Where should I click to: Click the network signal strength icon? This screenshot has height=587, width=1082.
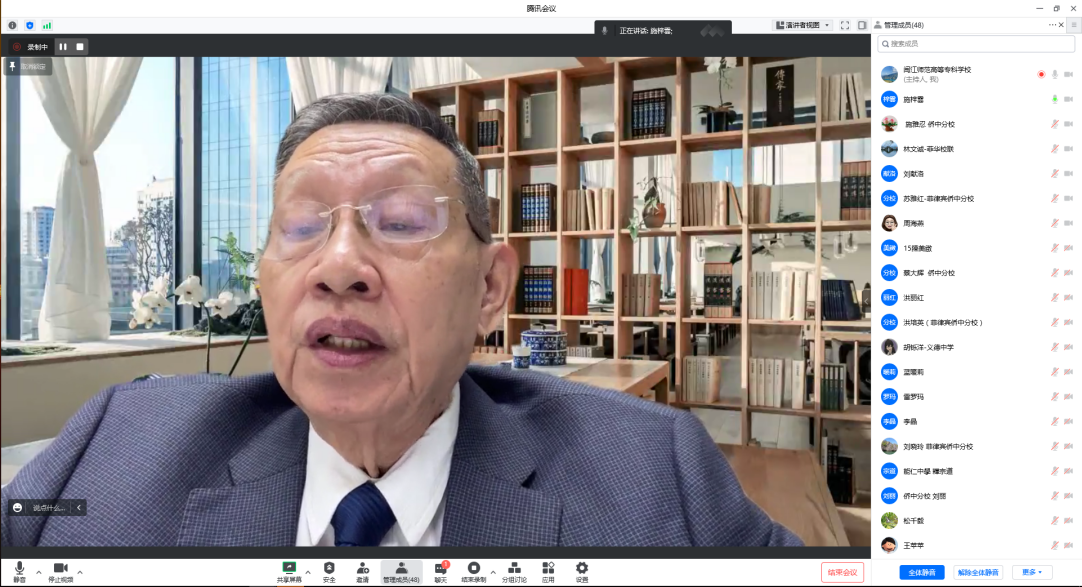click(x=47, y=25)
